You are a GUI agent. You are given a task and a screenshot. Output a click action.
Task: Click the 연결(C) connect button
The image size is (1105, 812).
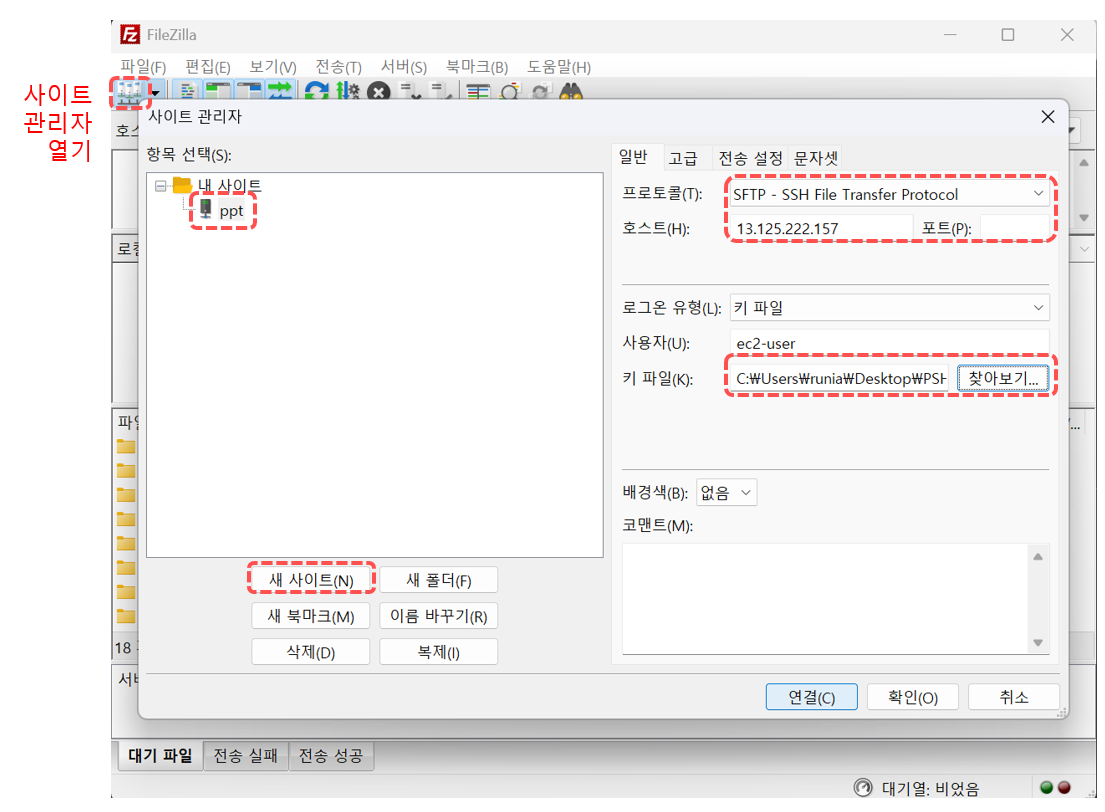pyautogui.click(x=811, y=696)
